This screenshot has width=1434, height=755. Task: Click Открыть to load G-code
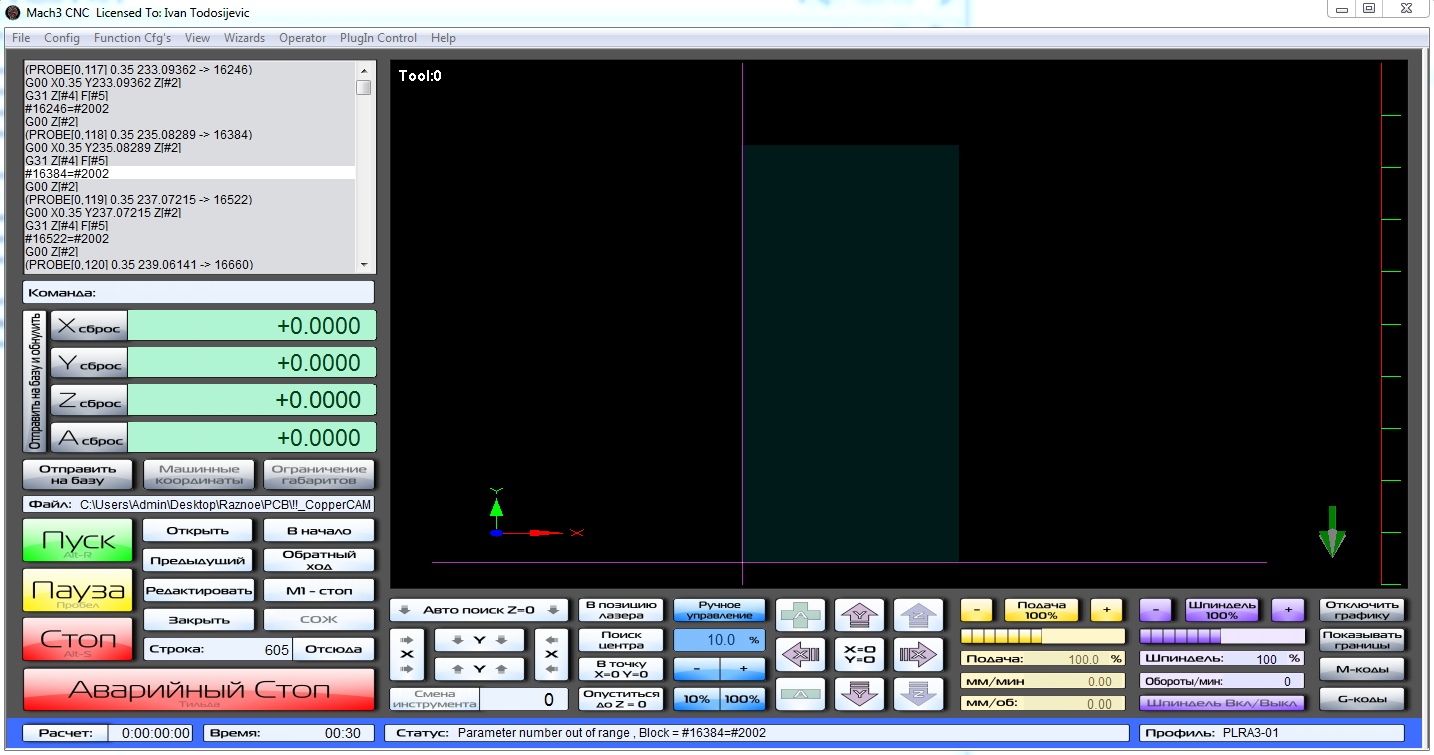(x=198, y=530)
